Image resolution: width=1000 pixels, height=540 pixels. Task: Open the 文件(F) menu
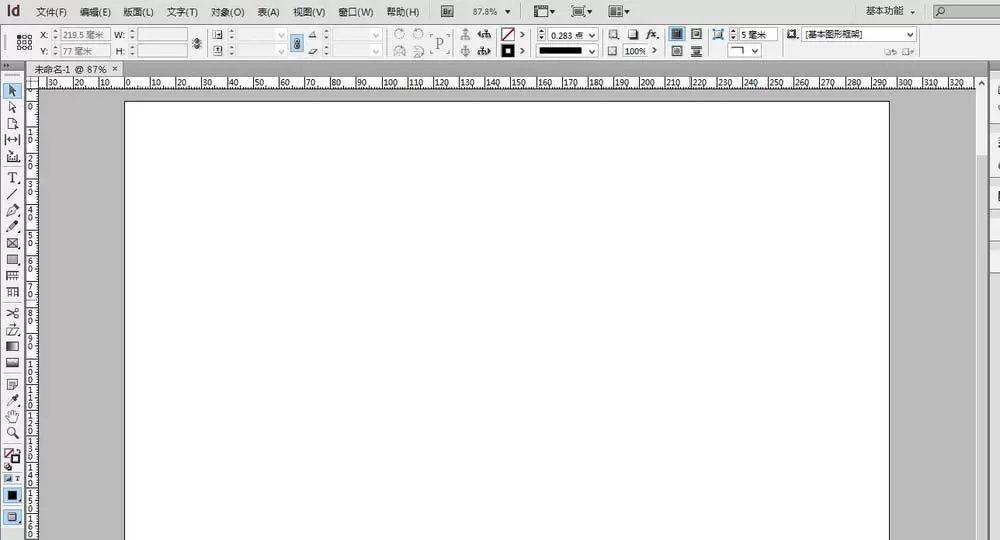tap(51, 12)
